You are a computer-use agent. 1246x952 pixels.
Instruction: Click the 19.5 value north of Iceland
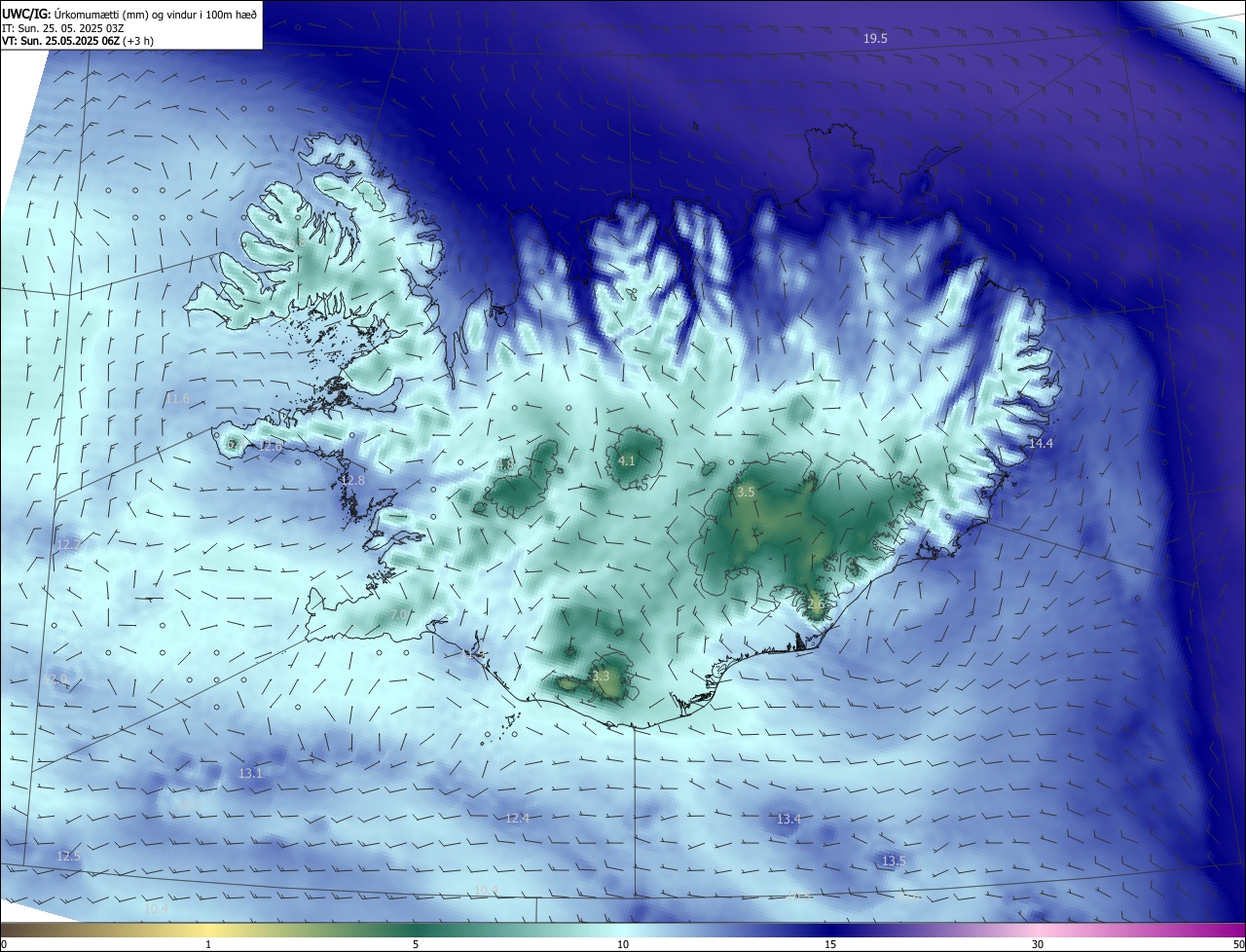[875, 39]
